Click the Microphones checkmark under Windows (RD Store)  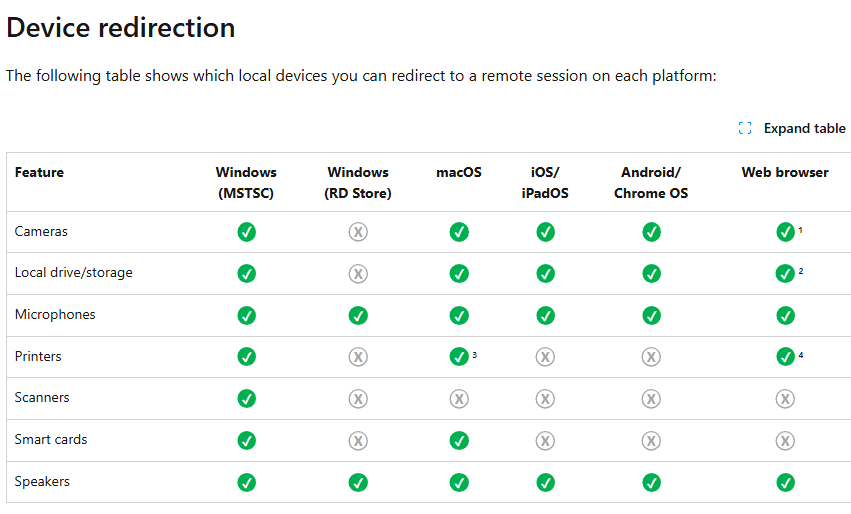[x=358, y=315]
